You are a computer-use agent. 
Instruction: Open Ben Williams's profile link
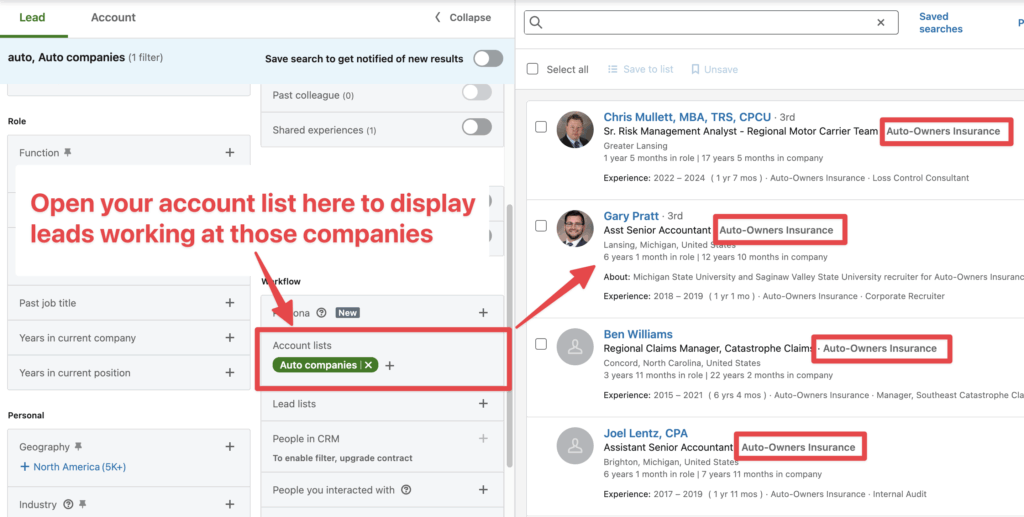[x=638, y=334]
